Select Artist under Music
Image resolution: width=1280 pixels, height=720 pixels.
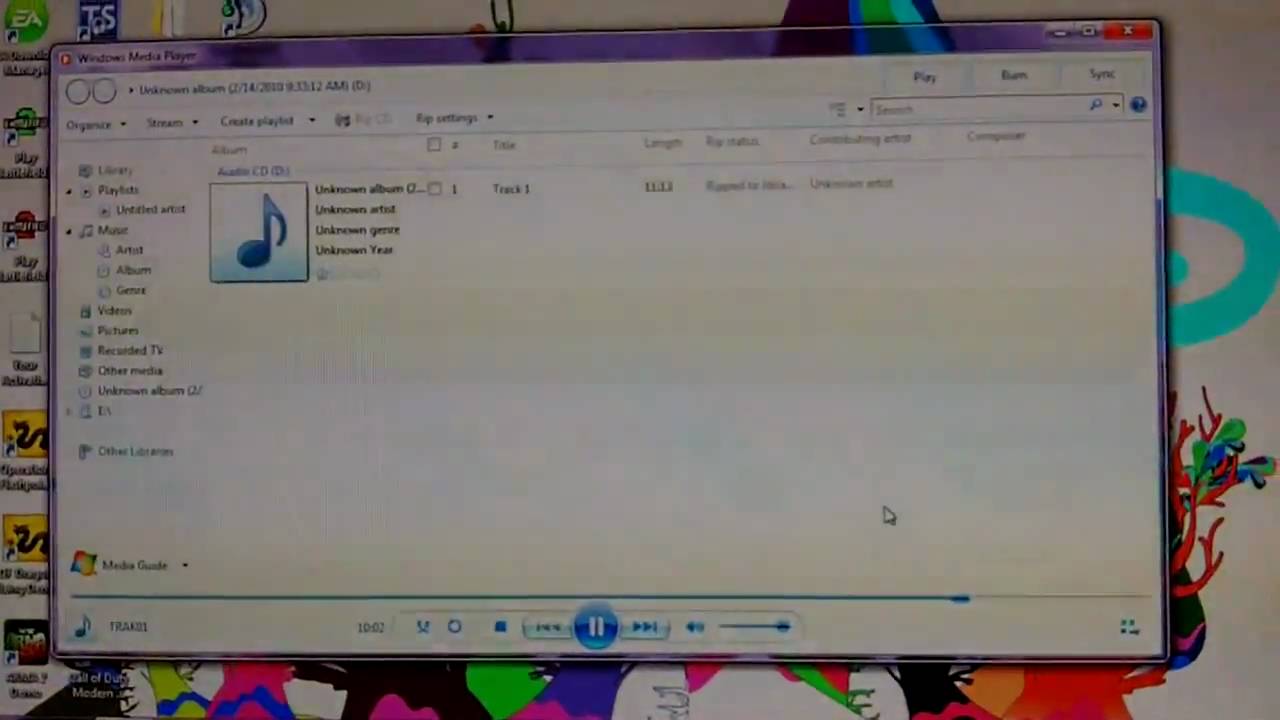point(129,250)
